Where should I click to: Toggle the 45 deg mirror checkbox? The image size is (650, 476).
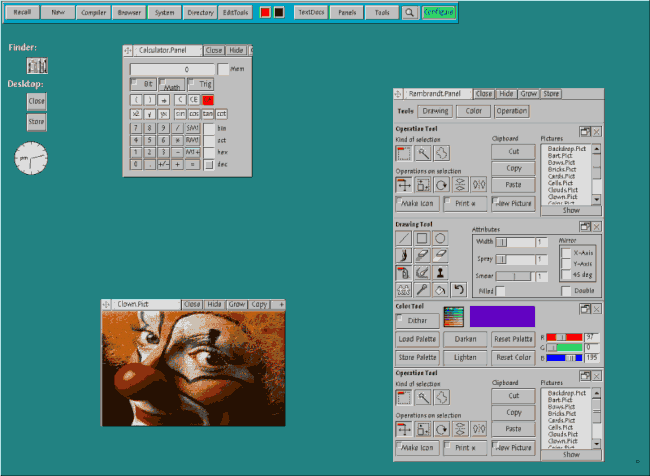tap(566, 274)
